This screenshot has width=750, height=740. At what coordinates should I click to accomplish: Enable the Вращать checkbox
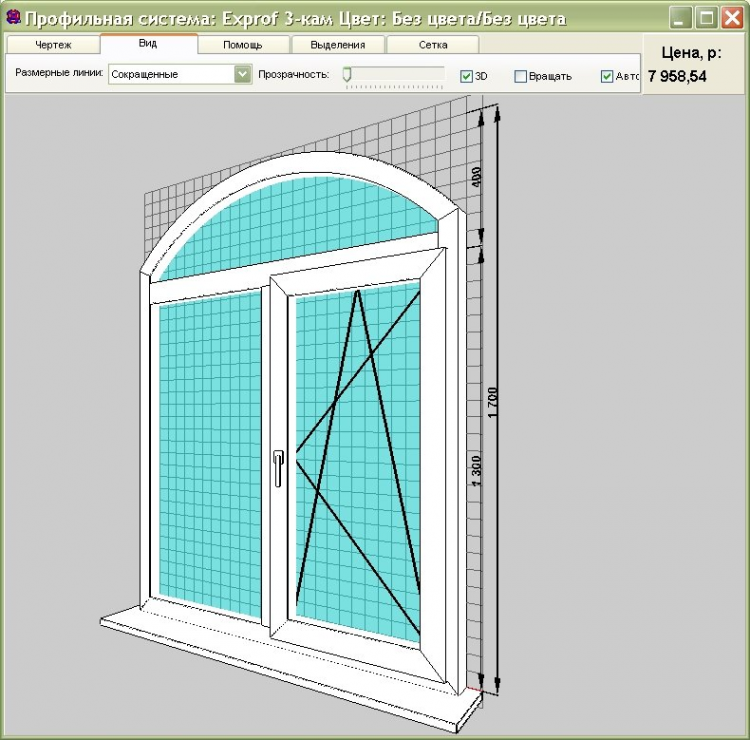520,77
